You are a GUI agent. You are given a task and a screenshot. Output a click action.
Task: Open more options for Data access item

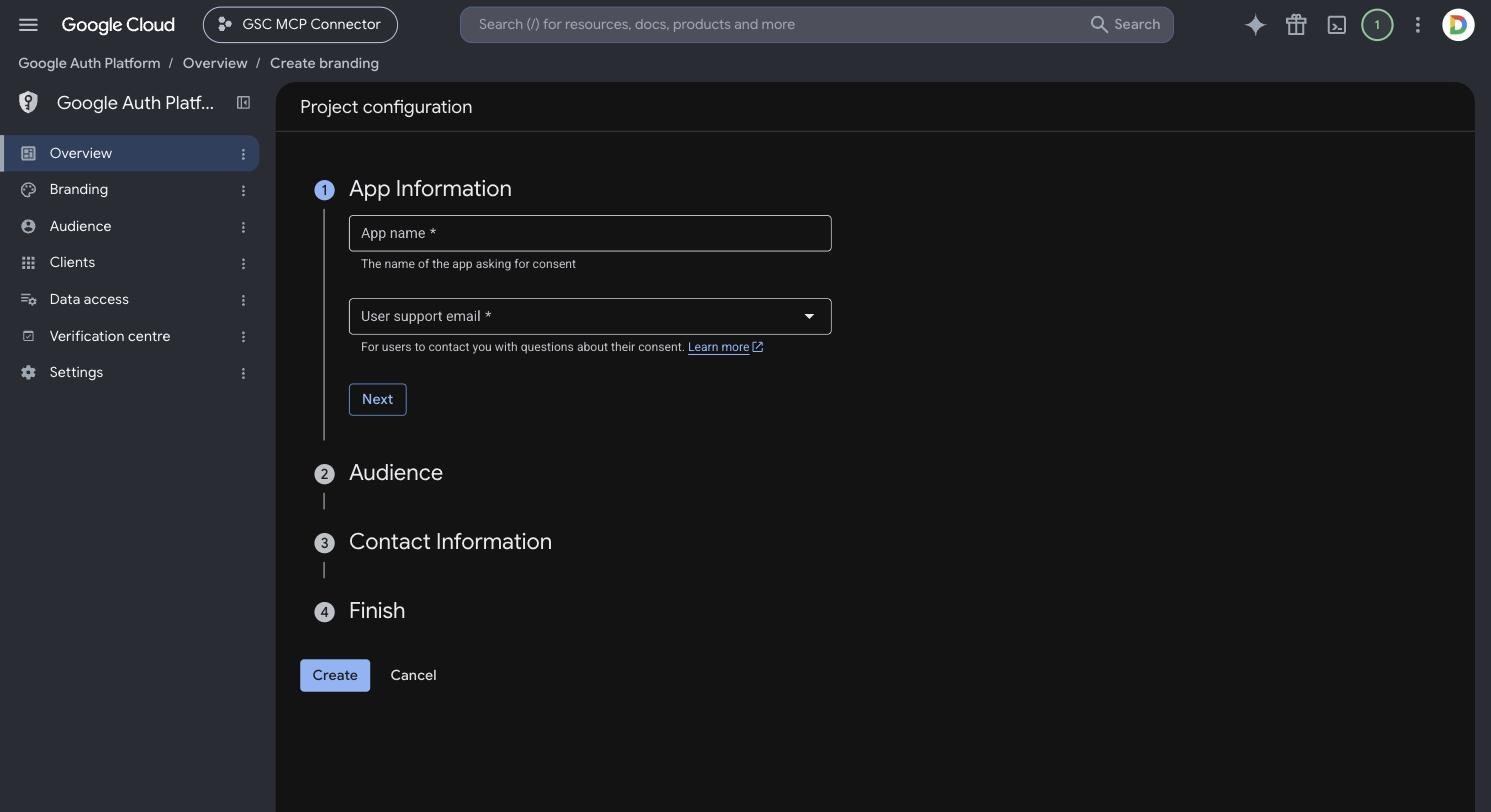click(x=243, y=300)
